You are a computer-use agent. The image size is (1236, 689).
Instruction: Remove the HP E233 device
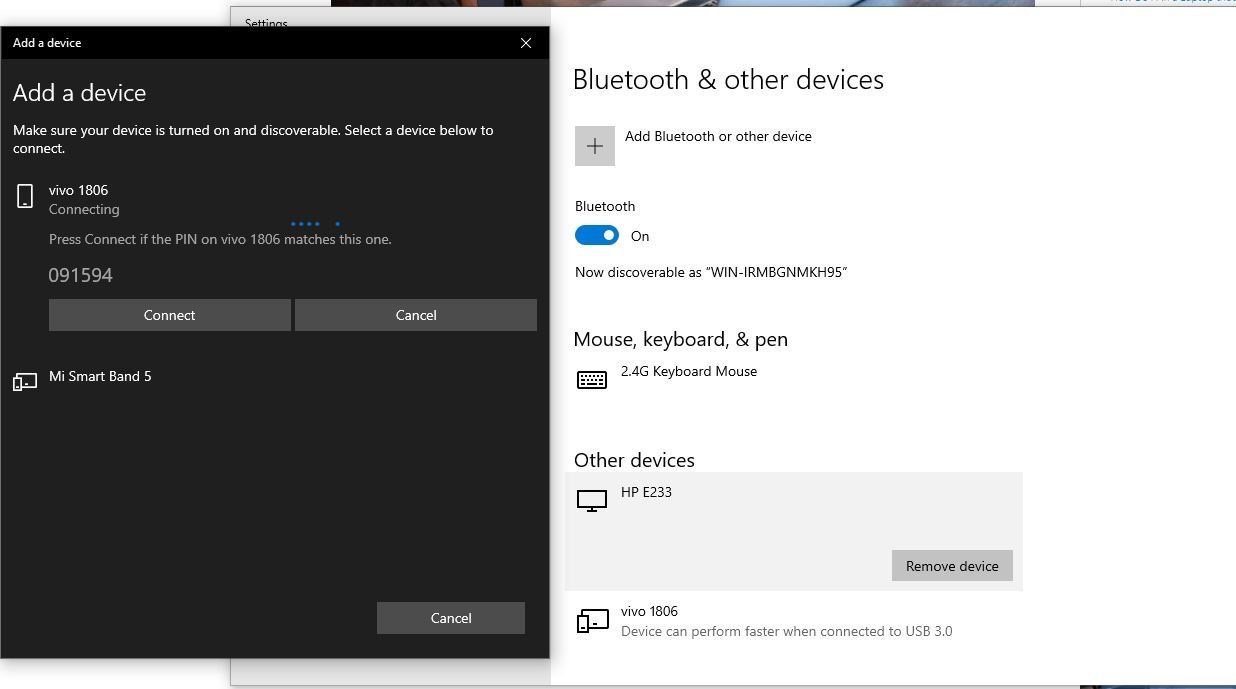pos(951,566)
